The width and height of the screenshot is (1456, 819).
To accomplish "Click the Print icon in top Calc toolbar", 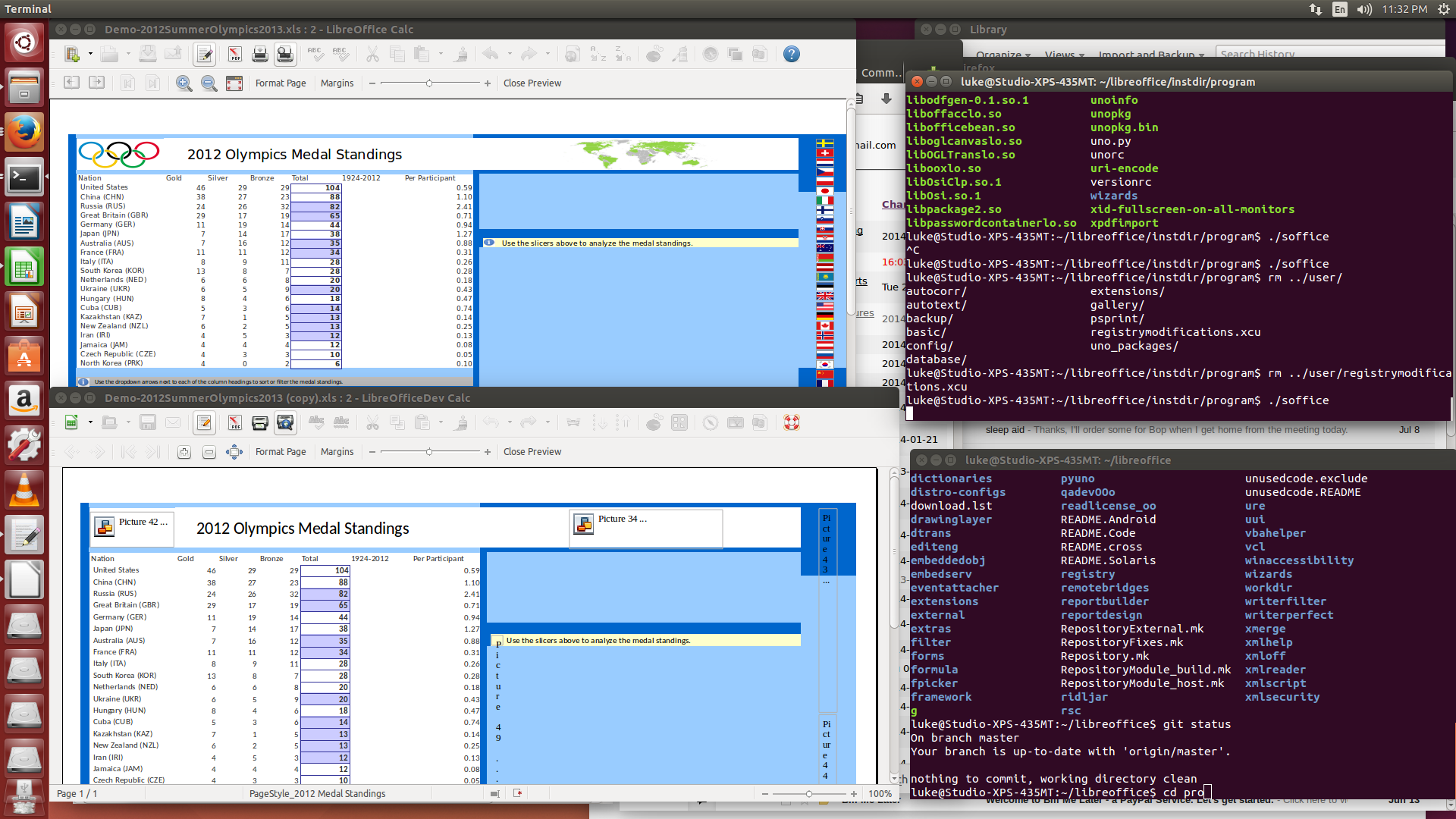I will point(259,55).
